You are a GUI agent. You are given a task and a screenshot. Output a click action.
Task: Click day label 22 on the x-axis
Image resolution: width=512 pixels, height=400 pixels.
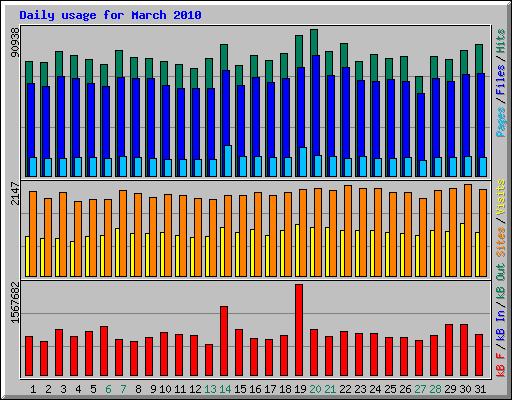(x=345, y=389)
